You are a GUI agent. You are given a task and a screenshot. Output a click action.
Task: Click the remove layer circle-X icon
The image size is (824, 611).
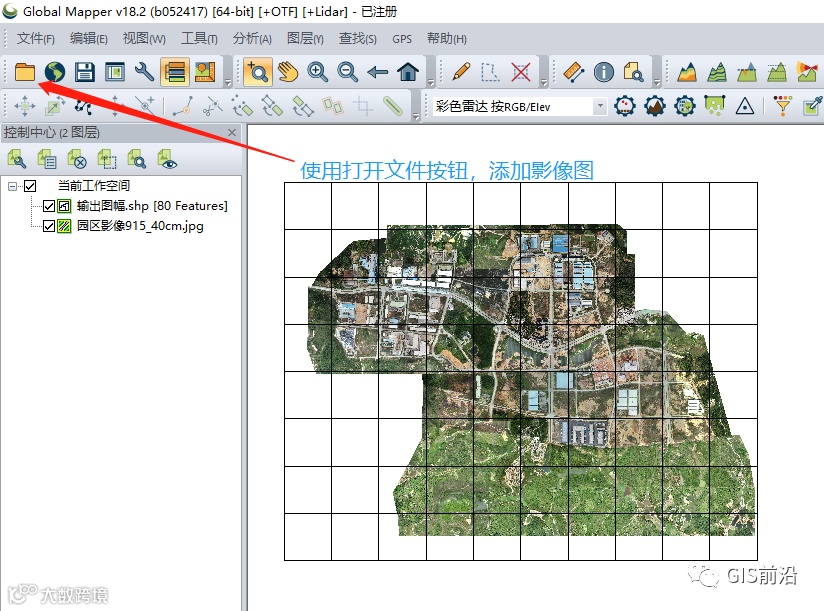coord(77,159)
